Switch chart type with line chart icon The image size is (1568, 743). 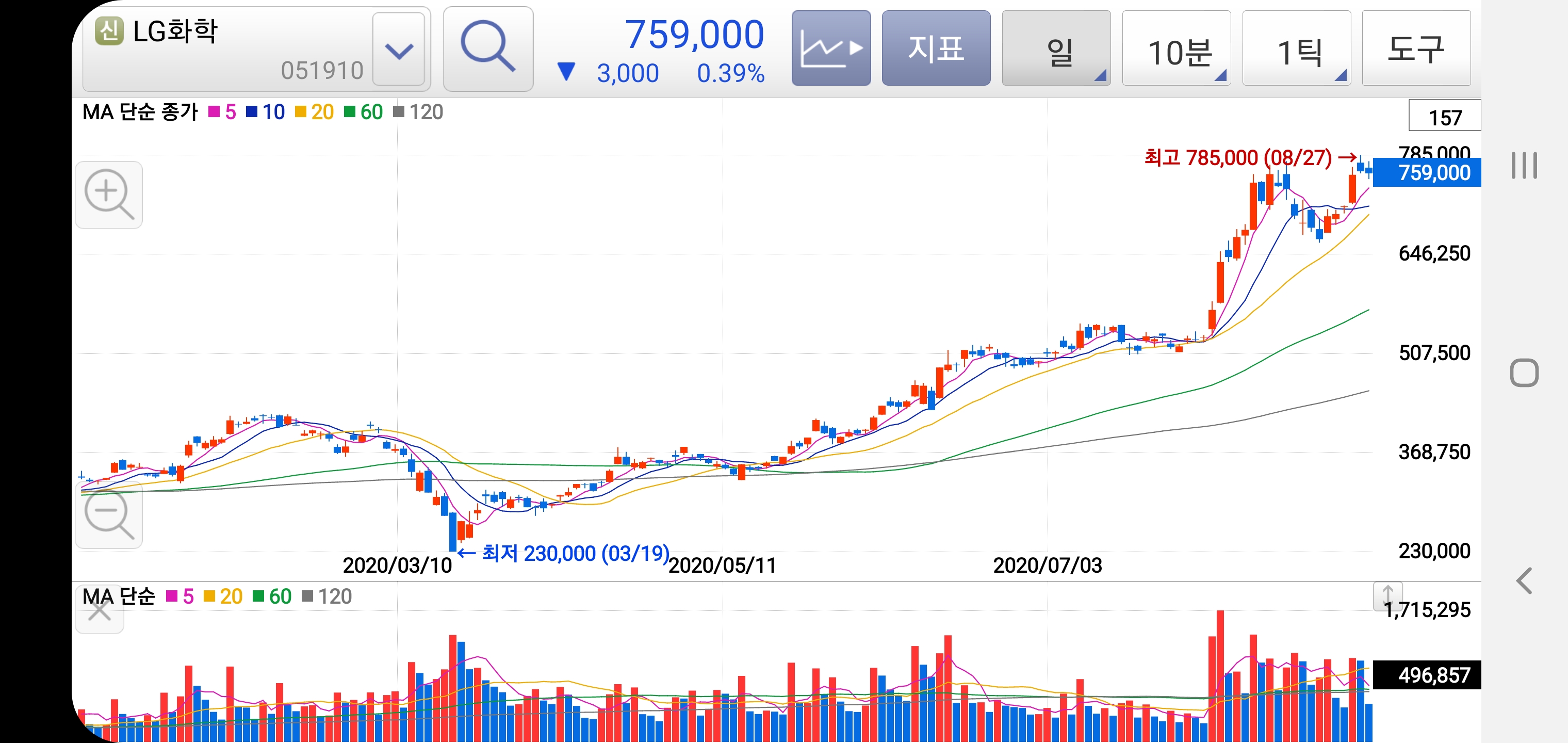pos(830,48)
